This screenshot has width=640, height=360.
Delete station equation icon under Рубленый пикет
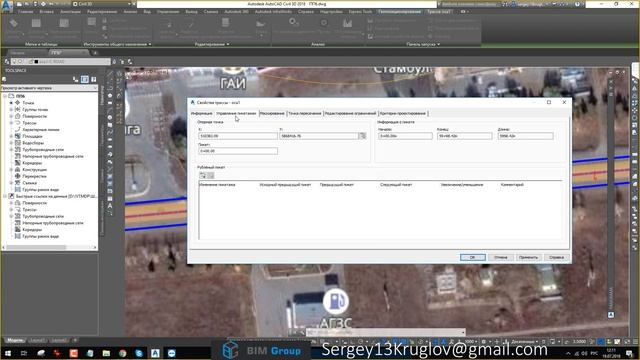(x=211, y=175)
